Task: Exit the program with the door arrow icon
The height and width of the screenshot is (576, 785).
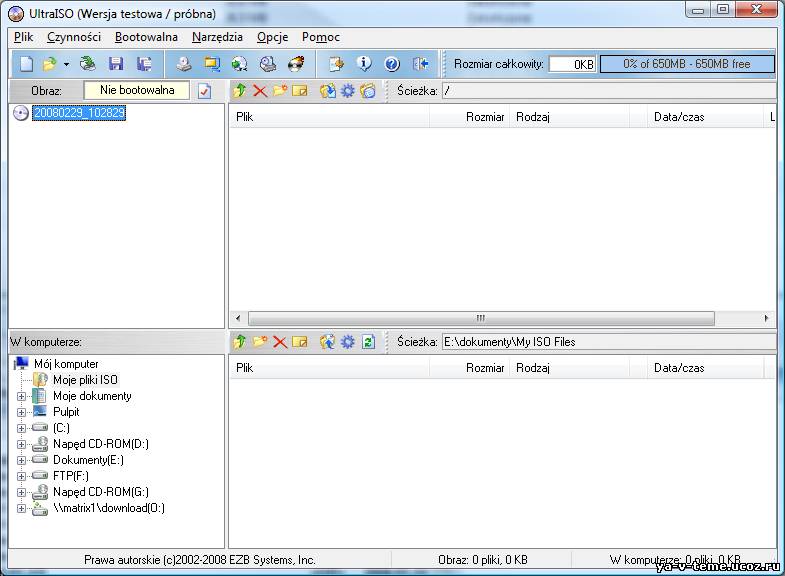Action: 420,64
